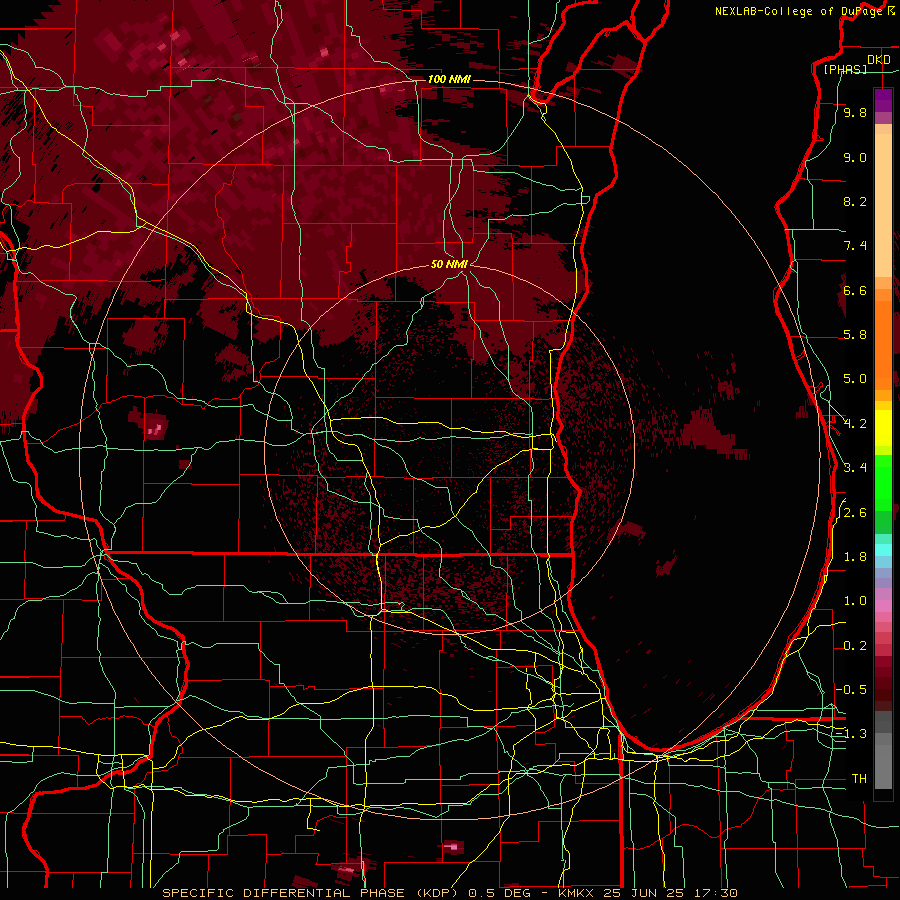Select the pink segment of color scale
This screenshot has width=900, height=900.
883,606
